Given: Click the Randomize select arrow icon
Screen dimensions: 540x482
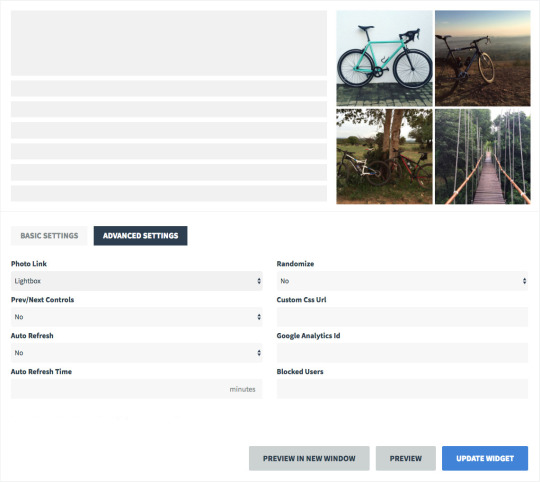Looking at the screenshot, I should [x=525, y=281].
